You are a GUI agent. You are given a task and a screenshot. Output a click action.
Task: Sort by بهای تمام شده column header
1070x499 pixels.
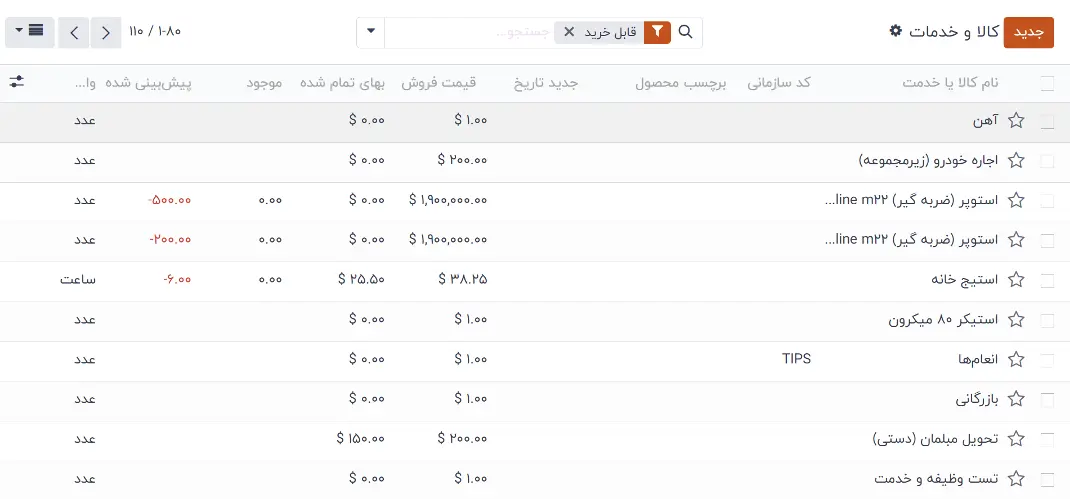click(342, 83)
